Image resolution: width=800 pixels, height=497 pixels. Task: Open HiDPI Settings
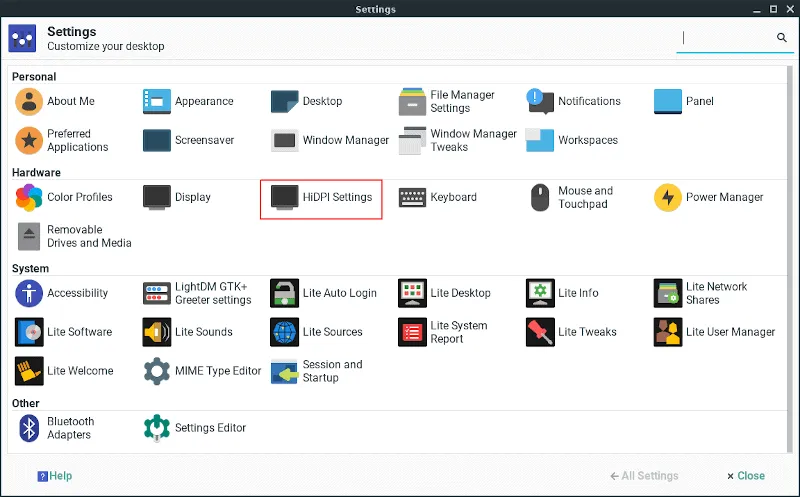[x=321, y=198]
